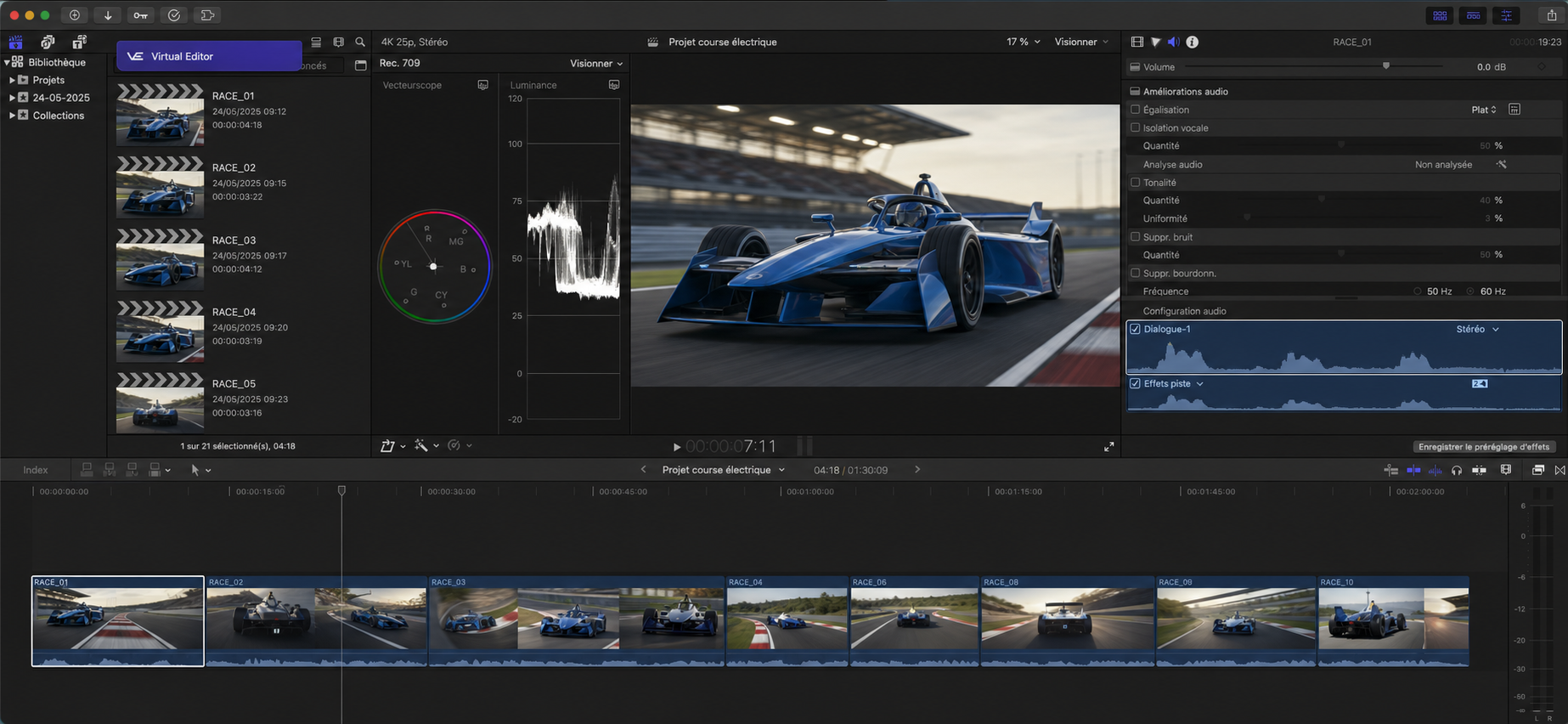The image size is (1568, 724).
Task: Click the extensions puzzle-piece button
Action: coord(207,15)
